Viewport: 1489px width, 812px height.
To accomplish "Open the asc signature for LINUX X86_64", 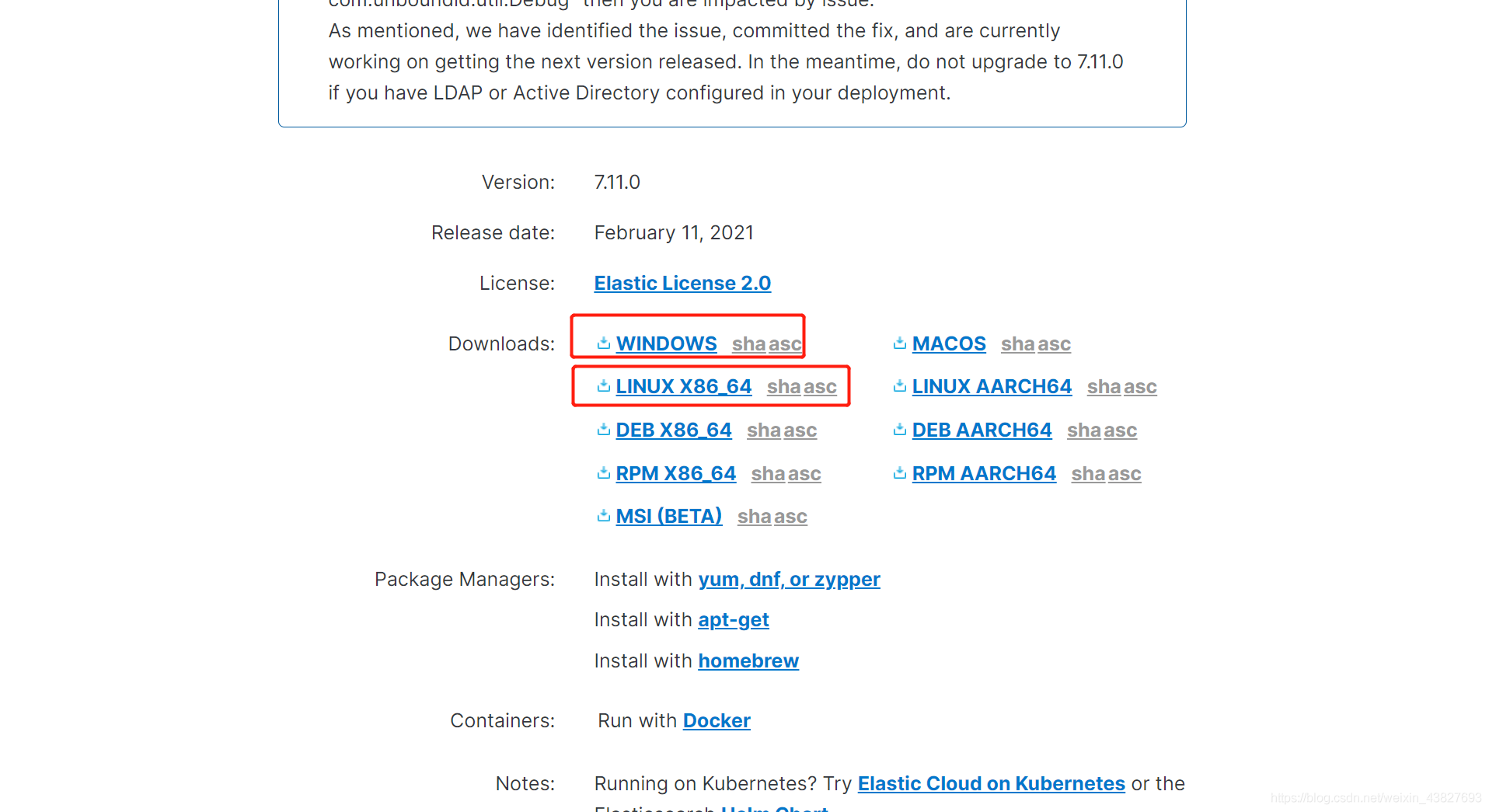I will [x=820, y=386].
